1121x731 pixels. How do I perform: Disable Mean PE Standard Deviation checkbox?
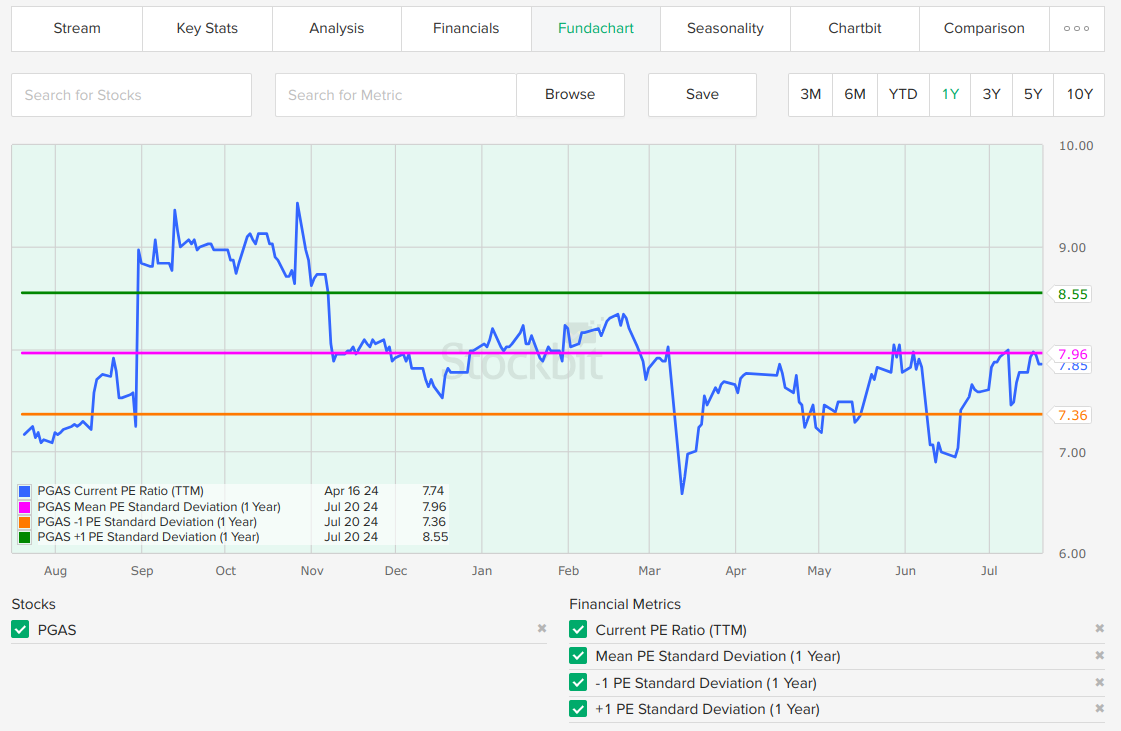[x=578, y=656]
